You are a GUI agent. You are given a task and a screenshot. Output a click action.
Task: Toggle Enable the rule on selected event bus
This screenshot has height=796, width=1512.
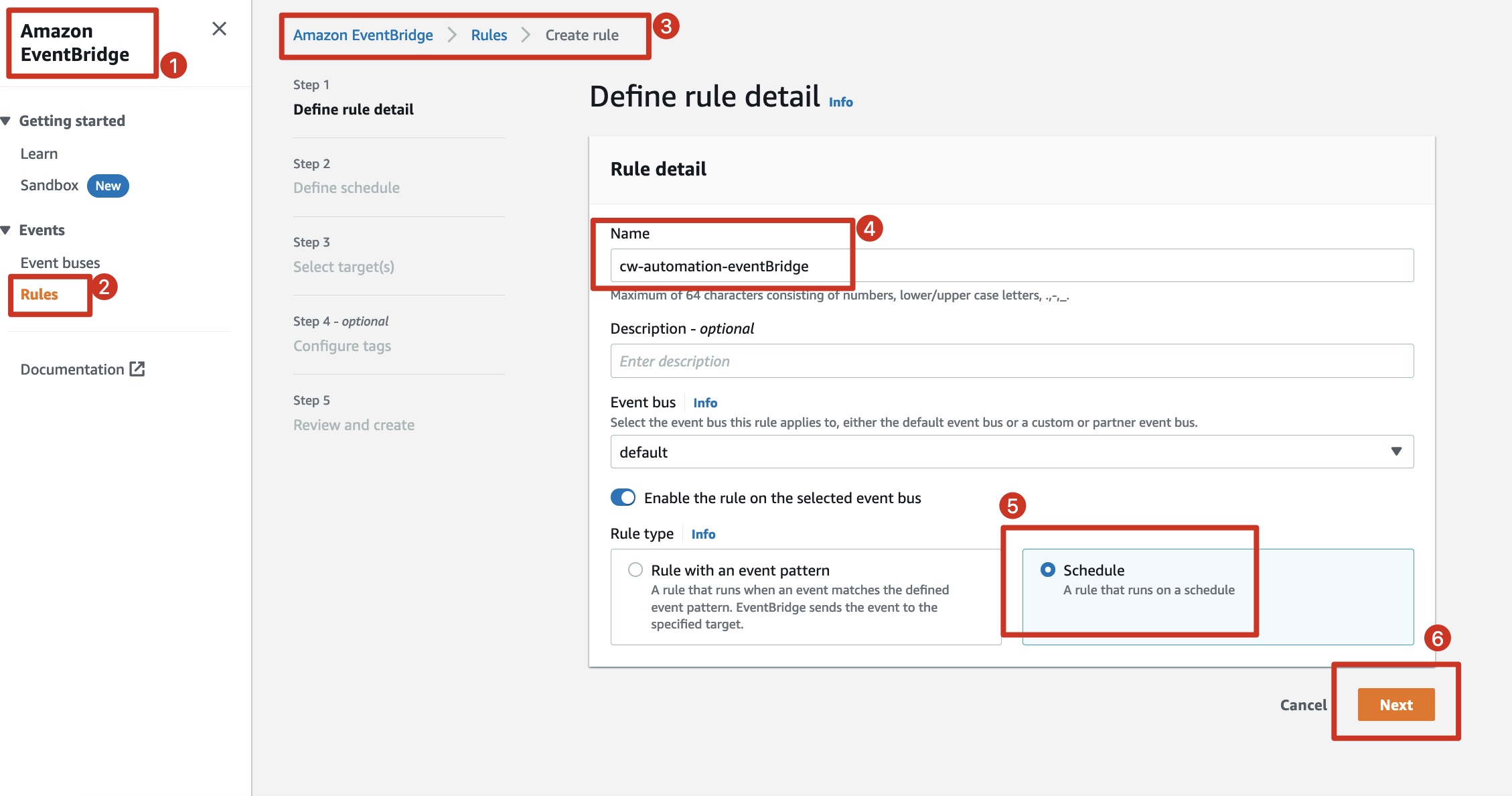coord(623,497)
